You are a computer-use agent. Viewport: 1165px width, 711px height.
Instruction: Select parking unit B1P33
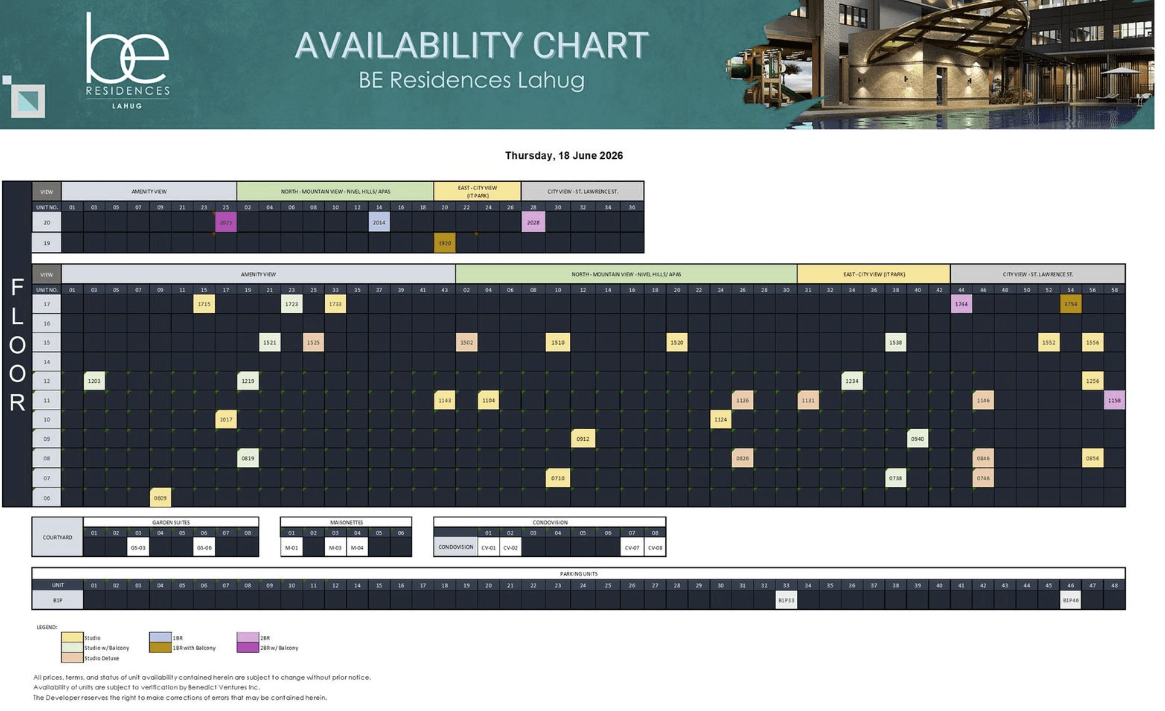tap(786, 600)
